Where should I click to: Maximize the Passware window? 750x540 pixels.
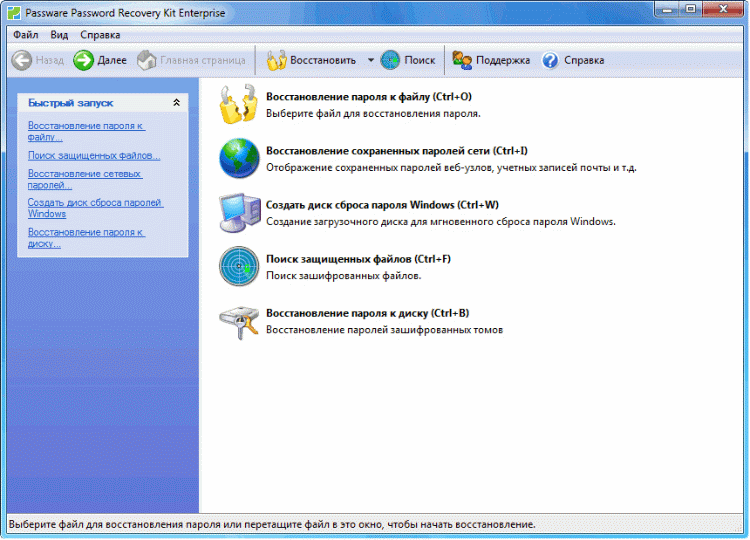[690, 9]
